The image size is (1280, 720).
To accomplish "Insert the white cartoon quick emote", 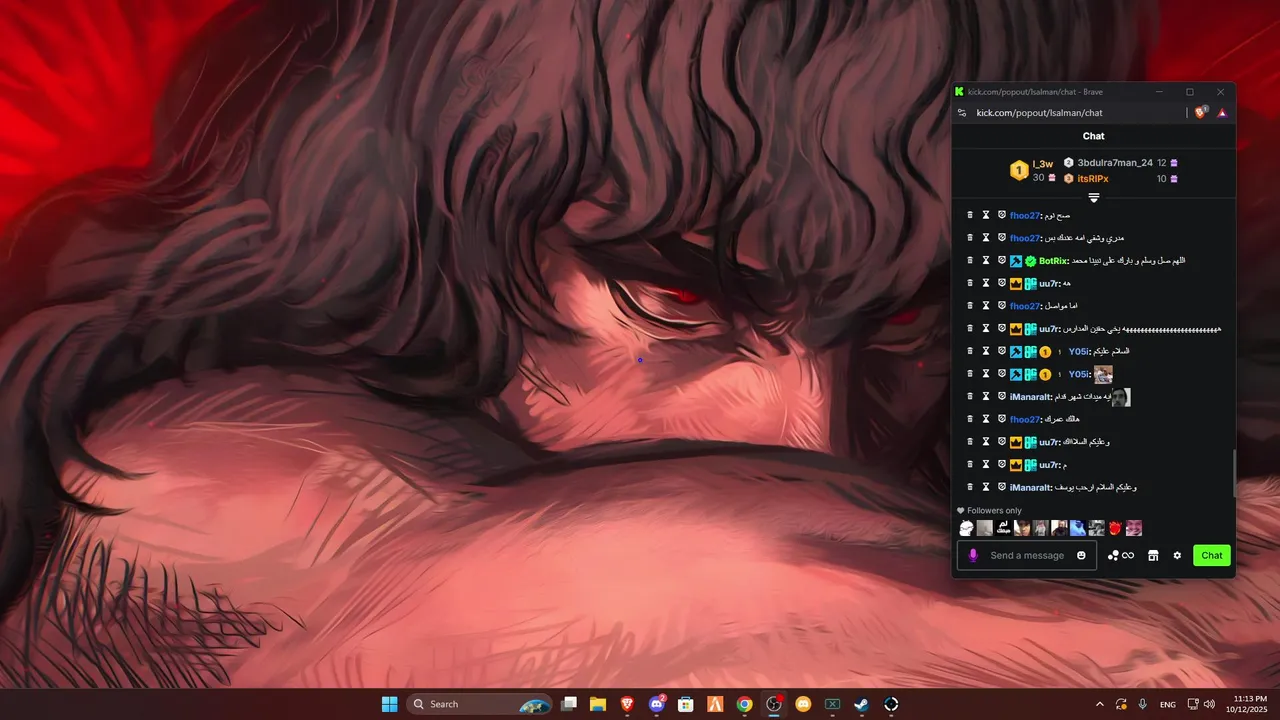I will 966,528.
